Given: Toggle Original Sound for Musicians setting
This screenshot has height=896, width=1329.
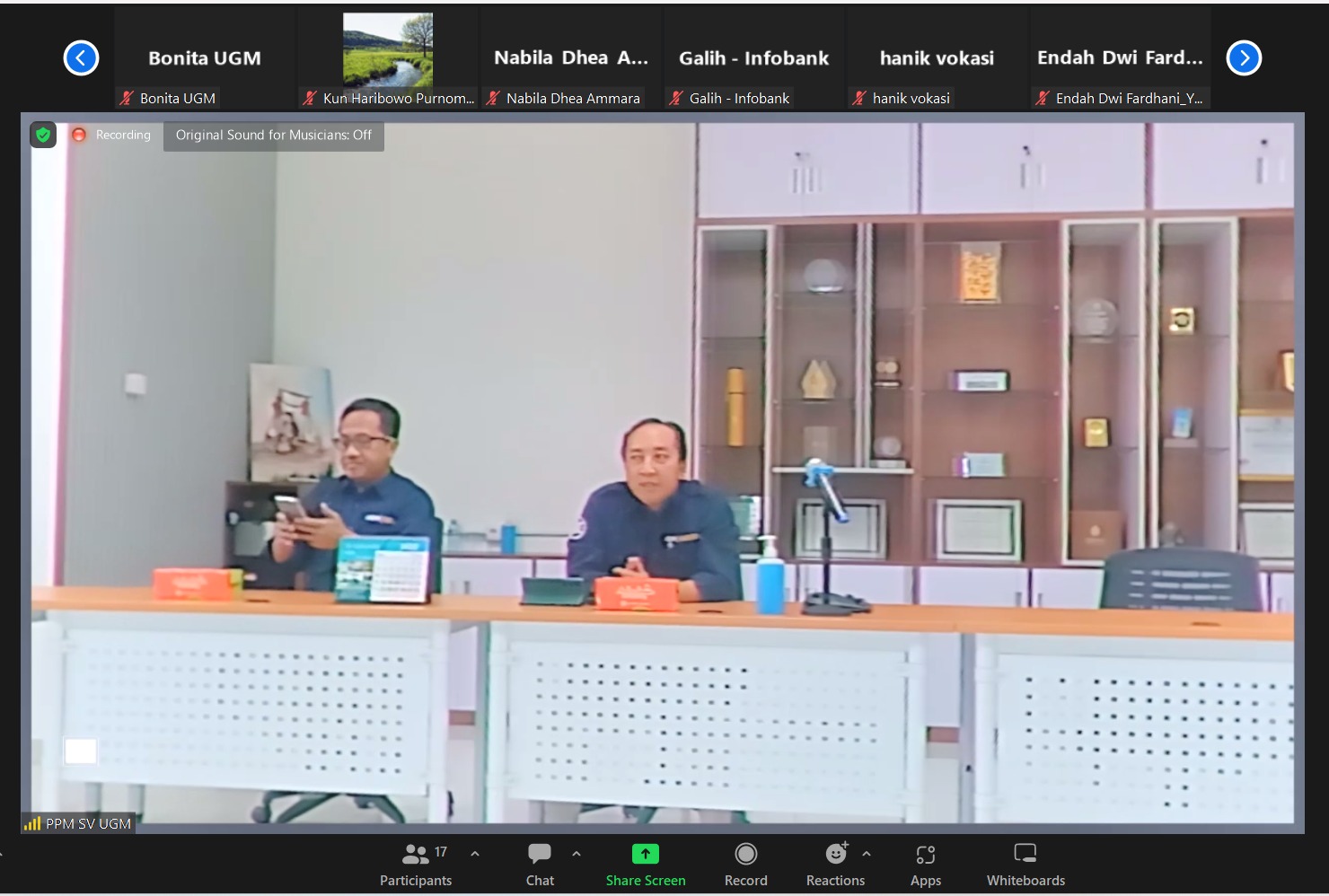Looking at the screenshot, I should click(273, 136).
